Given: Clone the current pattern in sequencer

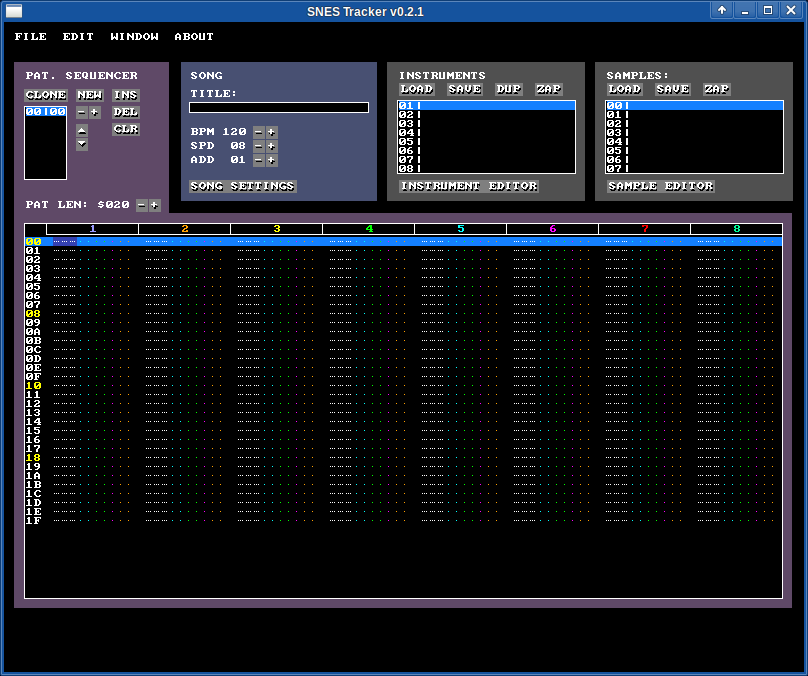Looking at the screenshot, I should [46, 96].
